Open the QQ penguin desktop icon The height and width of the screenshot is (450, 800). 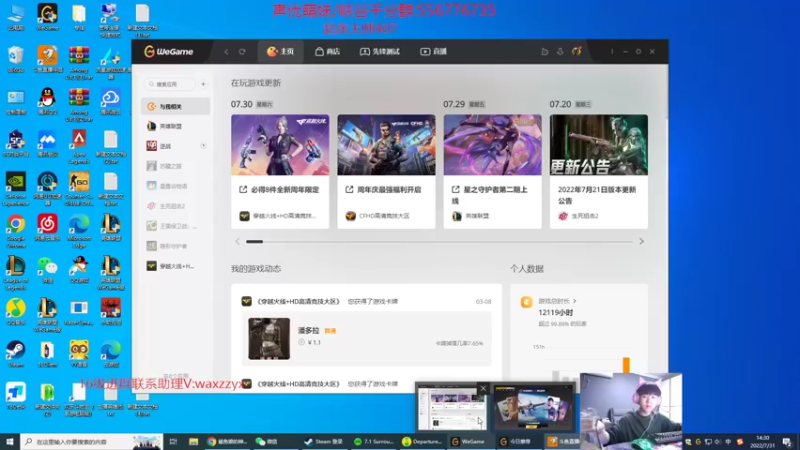pyautogui.click(x=47, y=101)
